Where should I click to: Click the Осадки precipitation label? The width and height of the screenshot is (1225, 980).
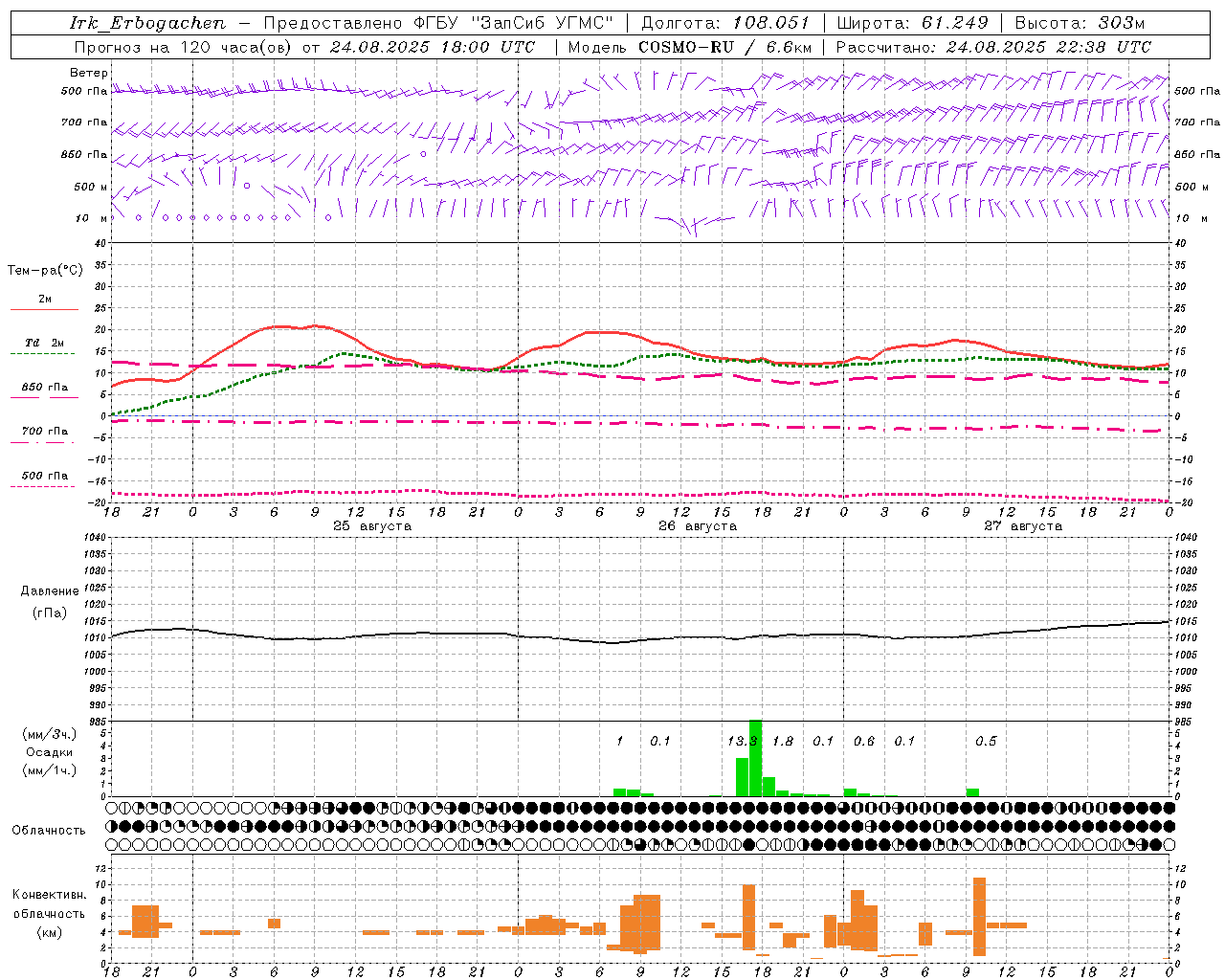click(50, 752)
